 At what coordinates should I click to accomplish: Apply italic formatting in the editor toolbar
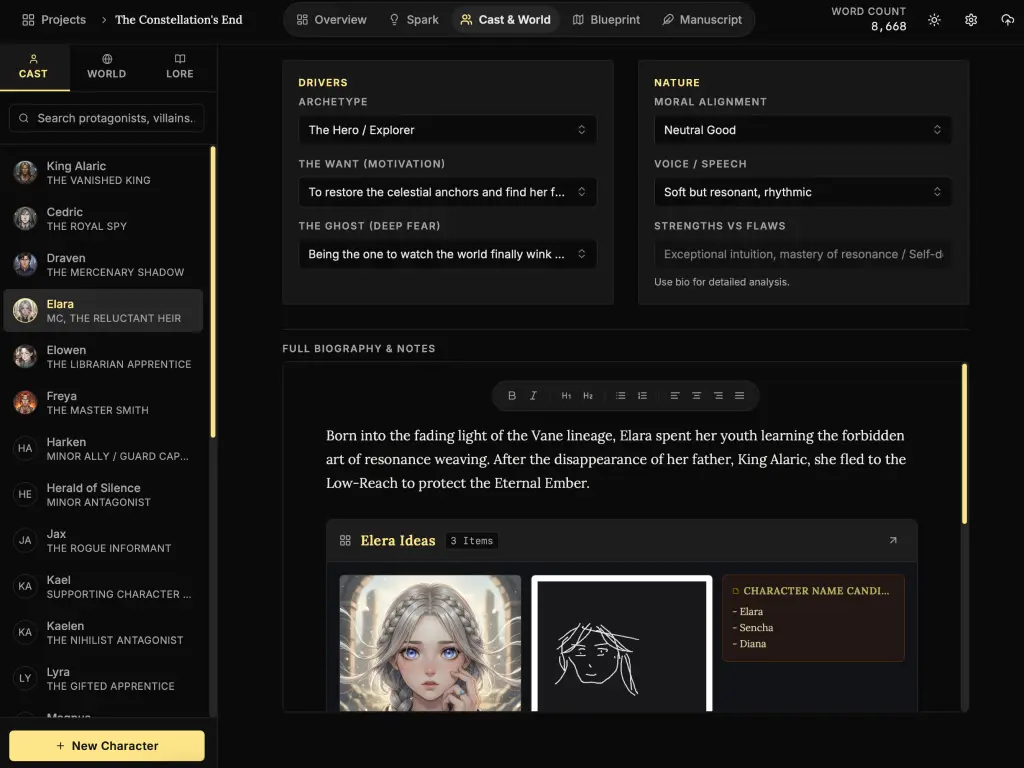[533, 395]
